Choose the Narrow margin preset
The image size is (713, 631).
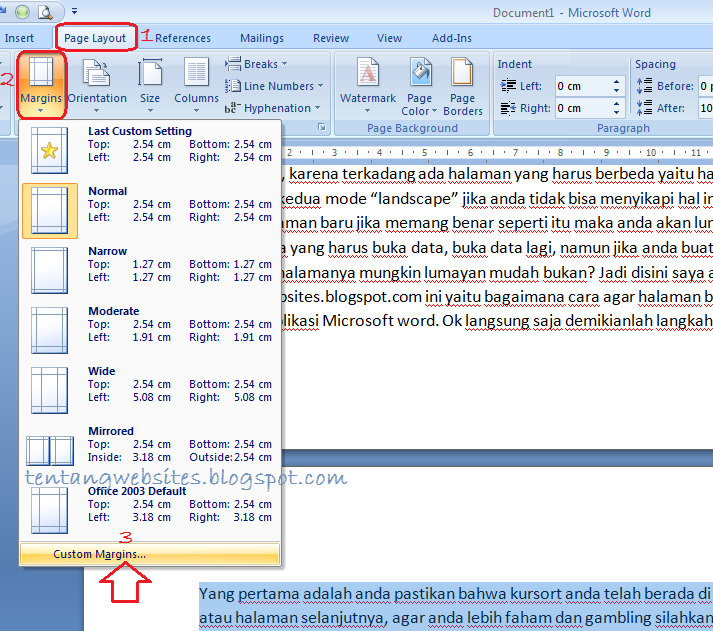tap(150, 271)
